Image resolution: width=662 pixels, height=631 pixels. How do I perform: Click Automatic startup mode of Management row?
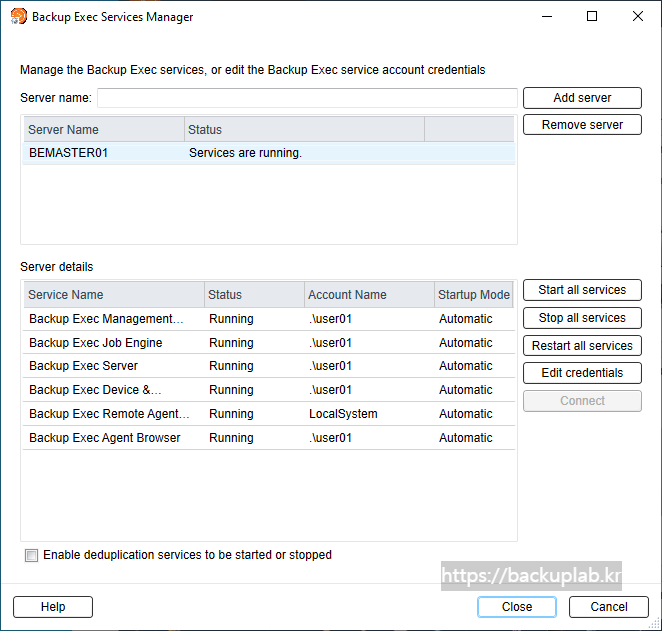(x=466, y=319)
